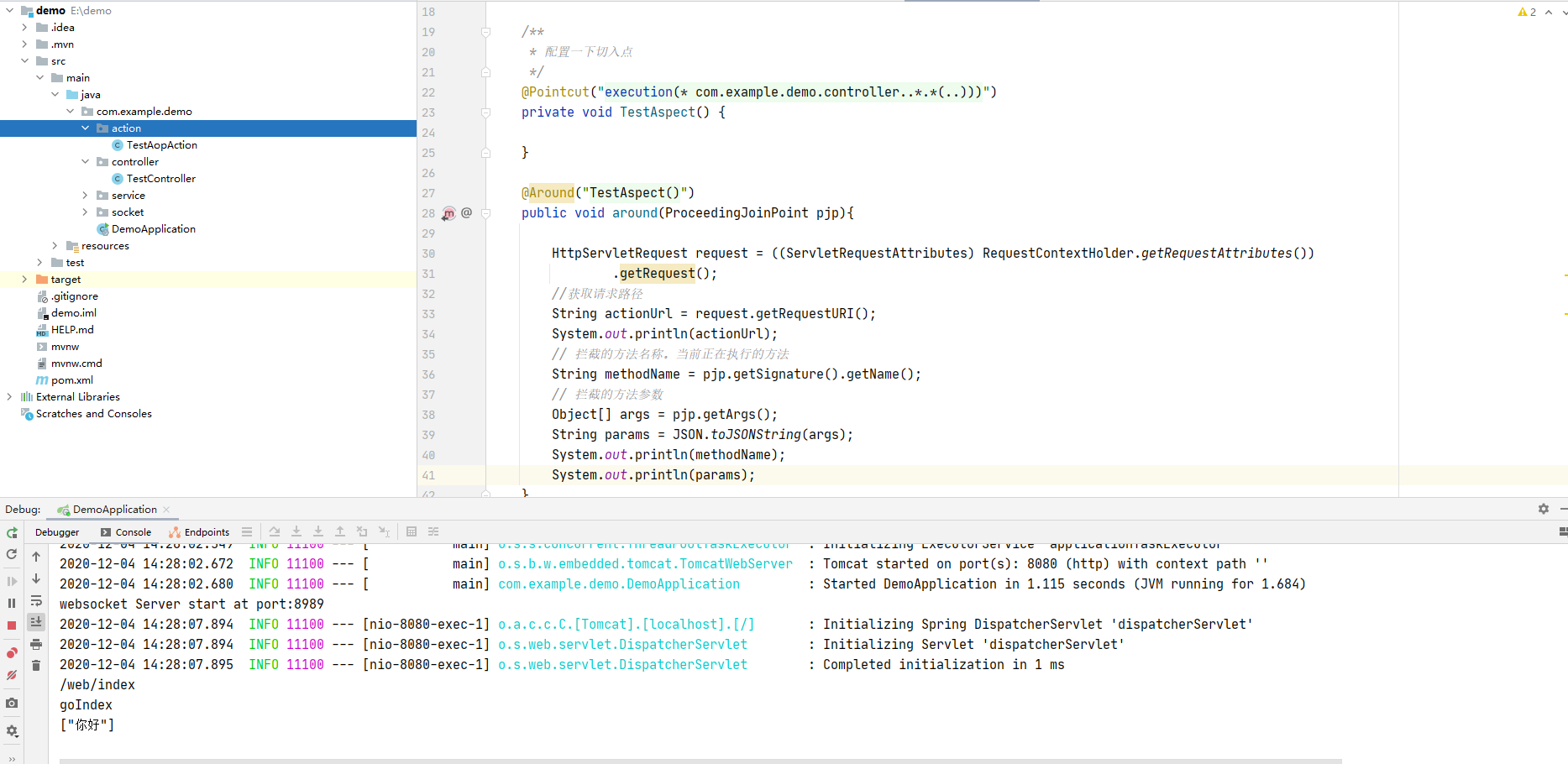Show more debug sidebar actions
Image resolution: width=1568 pixels, height=764 pixels.
click(12, 758)
